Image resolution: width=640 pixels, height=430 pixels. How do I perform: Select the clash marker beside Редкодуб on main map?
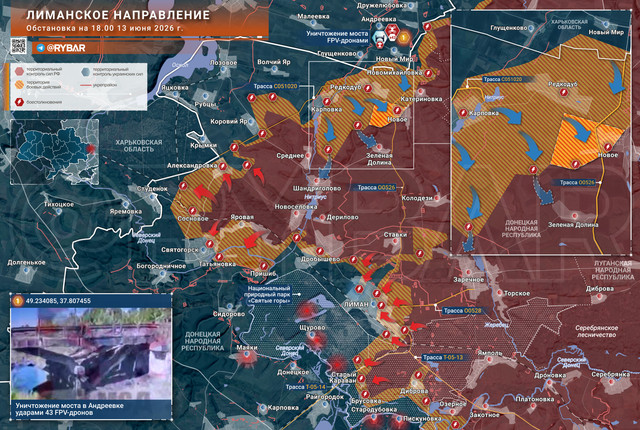pos(368,88)
